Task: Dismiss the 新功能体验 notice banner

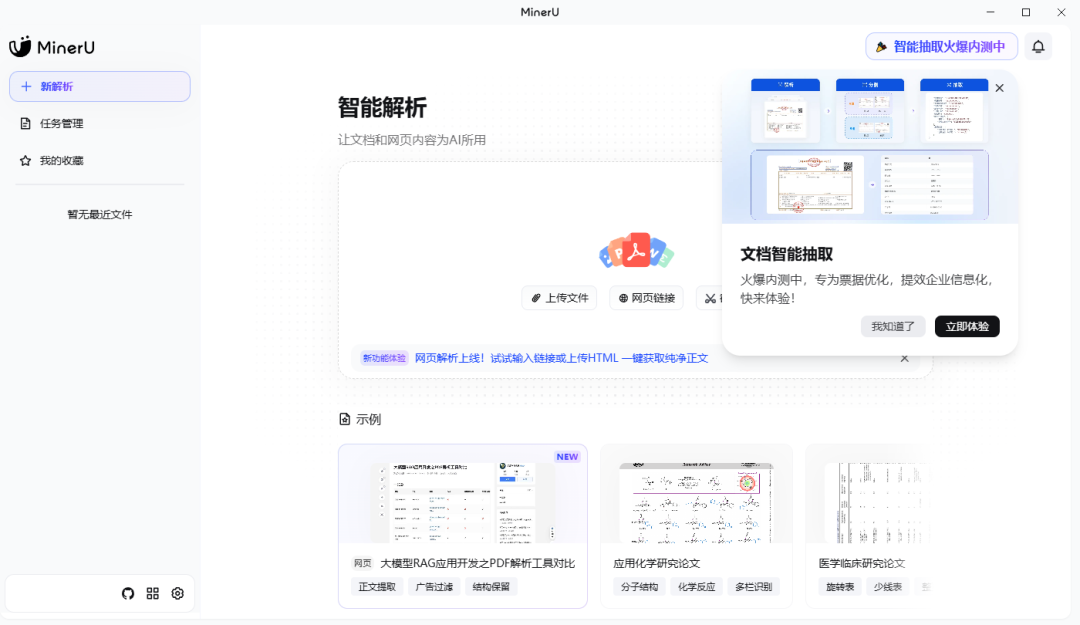Action: [904, 358]
